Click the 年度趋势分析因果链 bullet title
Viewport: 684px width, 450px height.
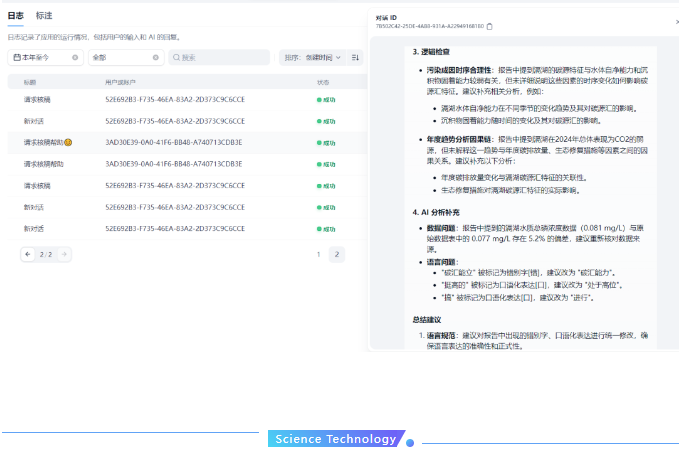point(458,140)
